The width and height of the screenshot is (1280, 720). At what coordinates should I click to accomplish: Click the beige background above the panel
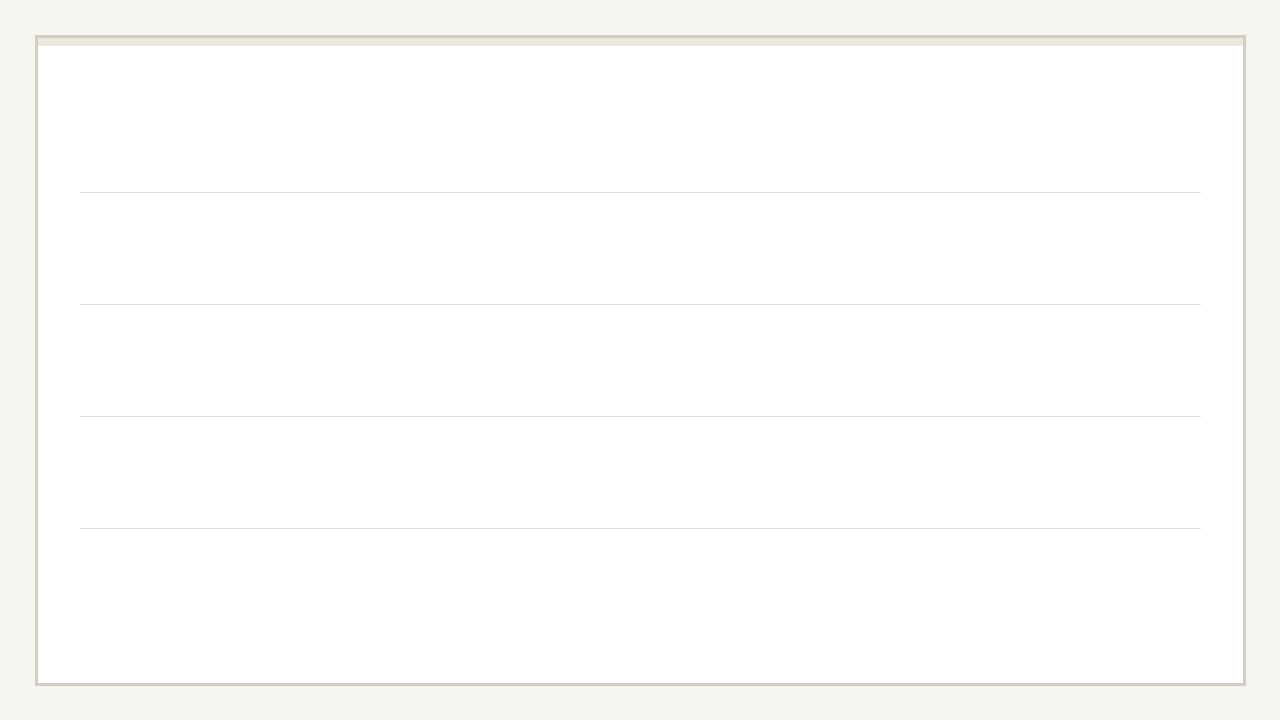[640, 17]
